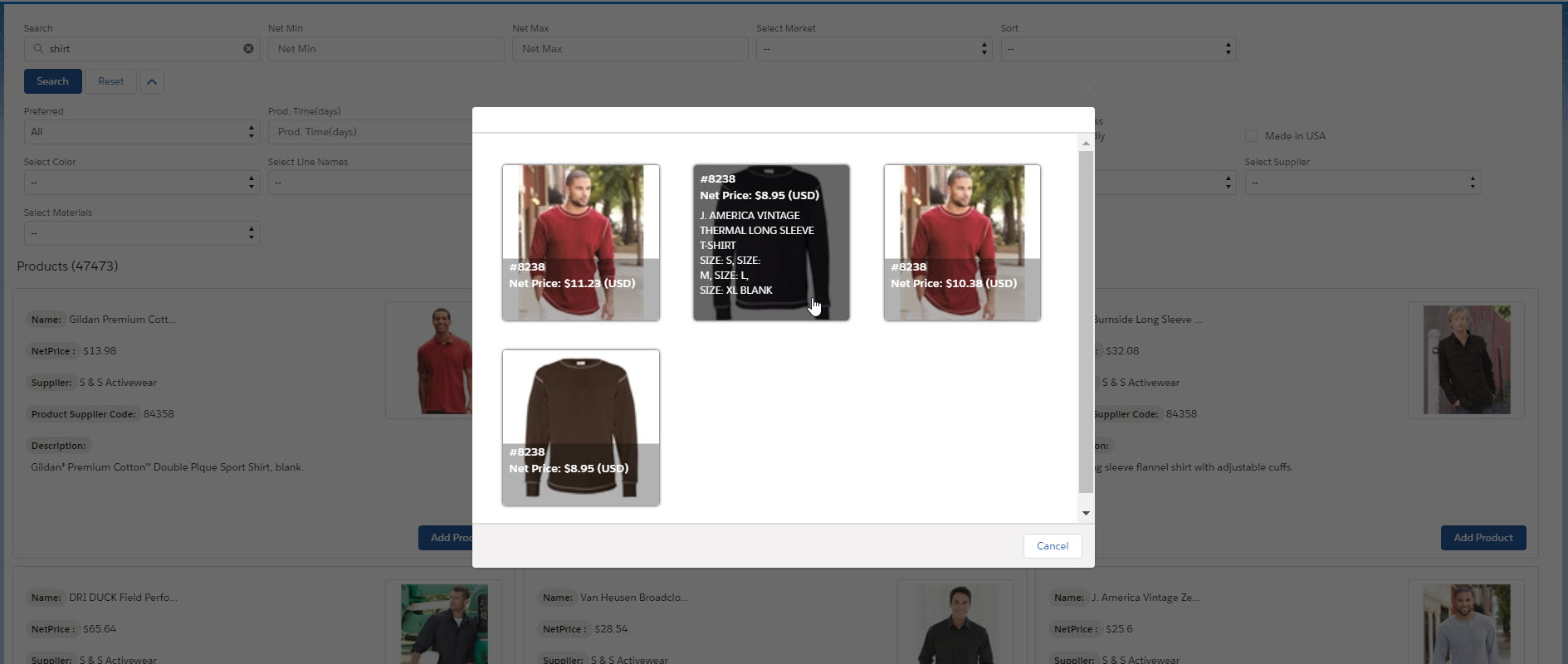
Task: Close the modal with the X icon
Action: click(1087, 88)
